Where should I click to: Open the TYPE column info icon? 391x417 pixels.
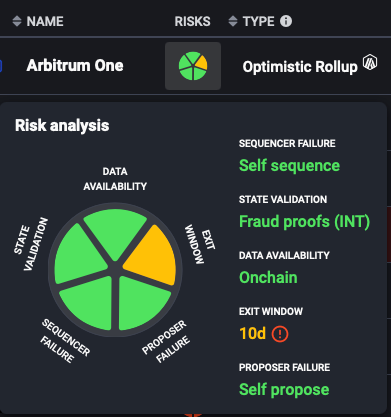click(x=286, y=21)
